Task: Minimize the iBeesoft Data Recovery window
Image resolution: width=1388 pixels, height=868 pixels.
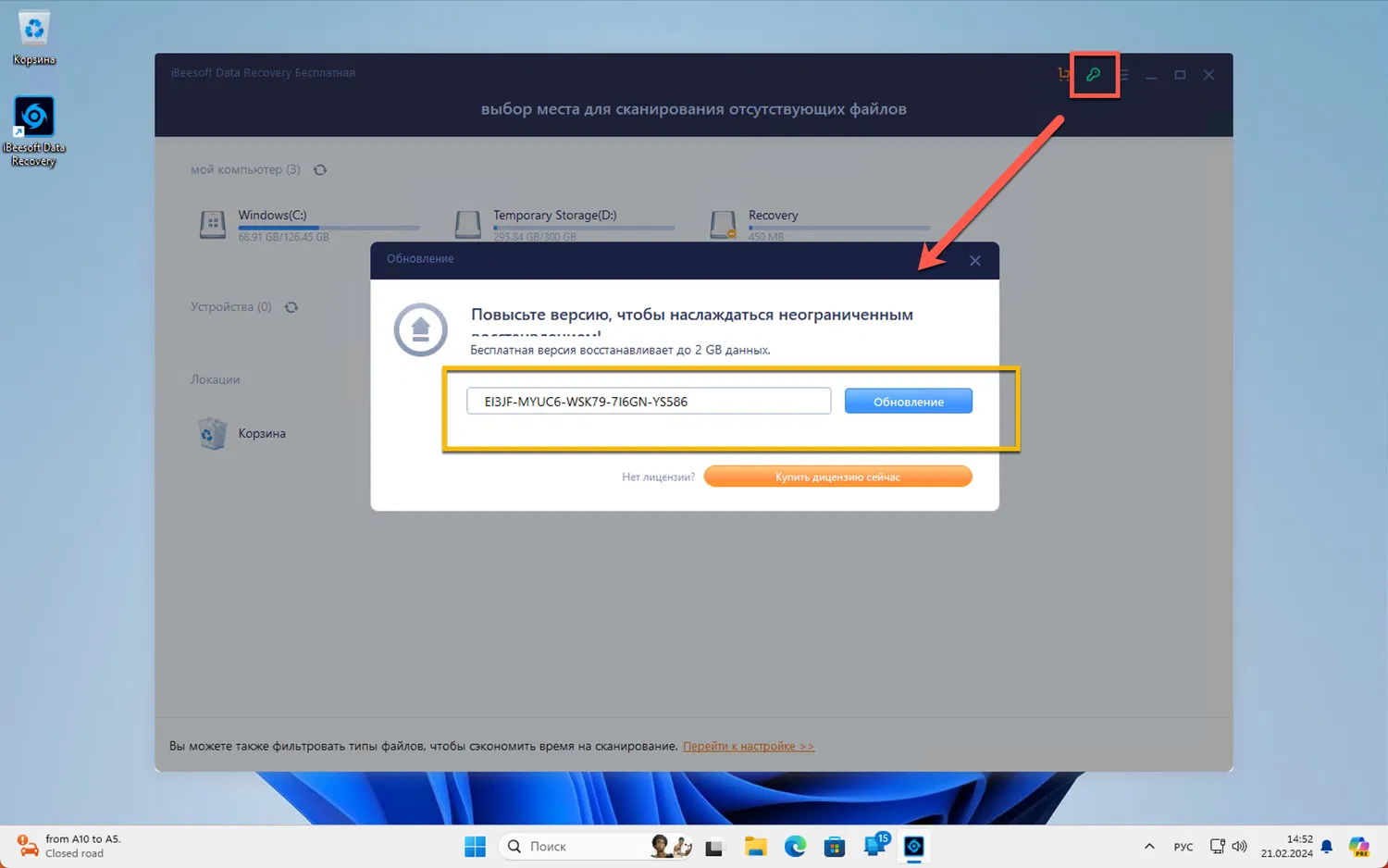Action: coord(1151,76)
